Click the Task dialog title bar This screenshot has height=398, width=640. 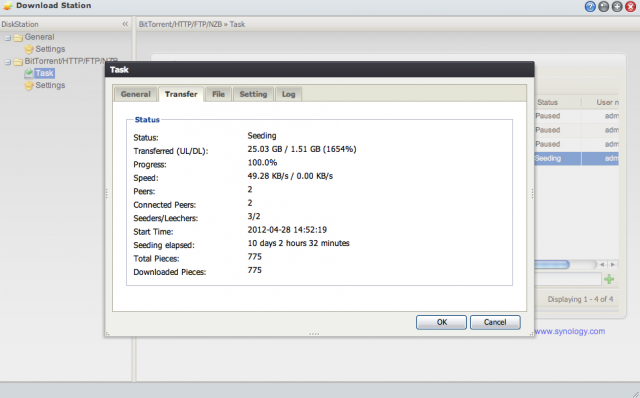pyautogui.click(x=320, y=69)
